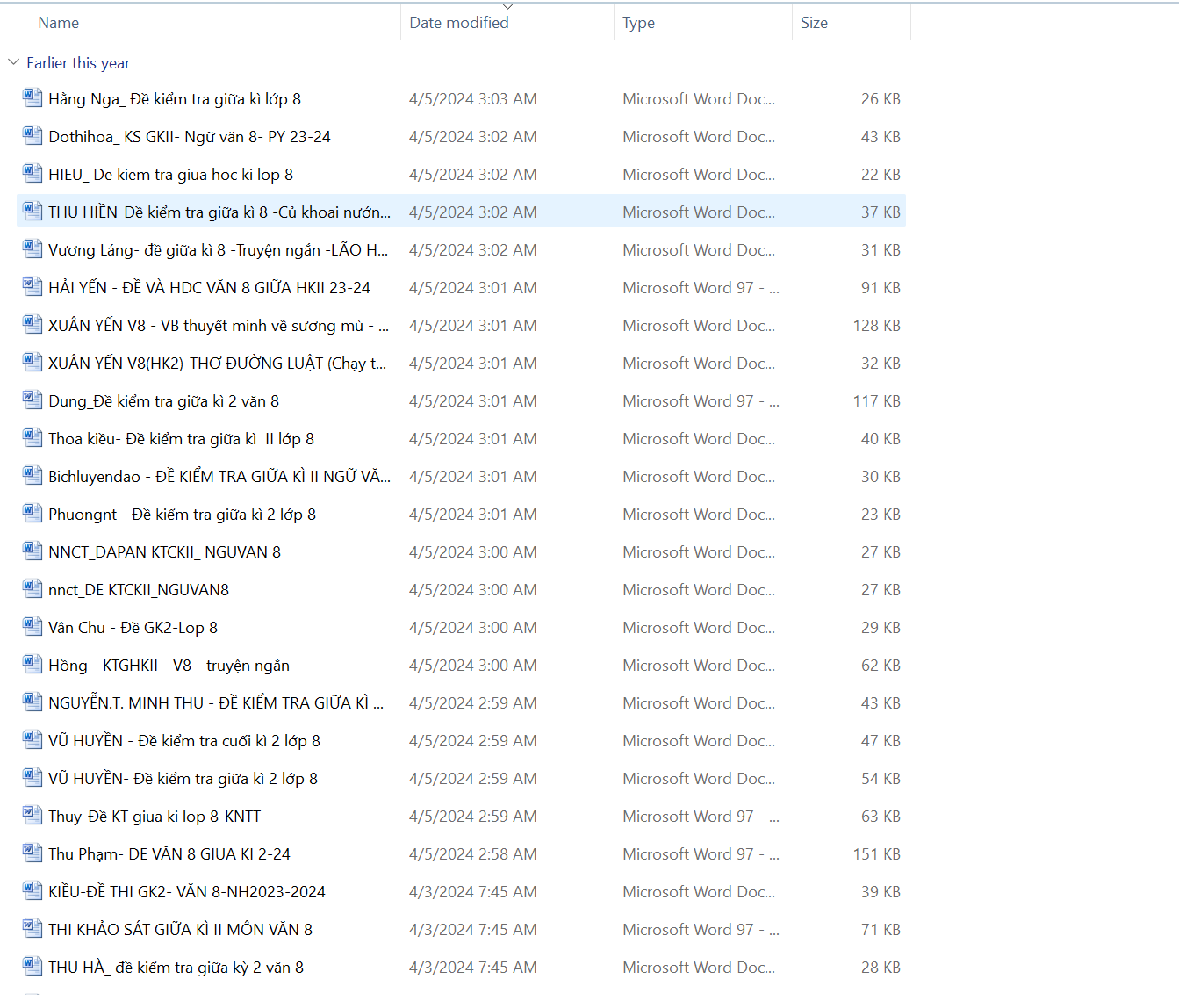
Task: Click the Word icon for HIEU_ De kiem tra
Action: pyautogui.click(x=32, y=173)
